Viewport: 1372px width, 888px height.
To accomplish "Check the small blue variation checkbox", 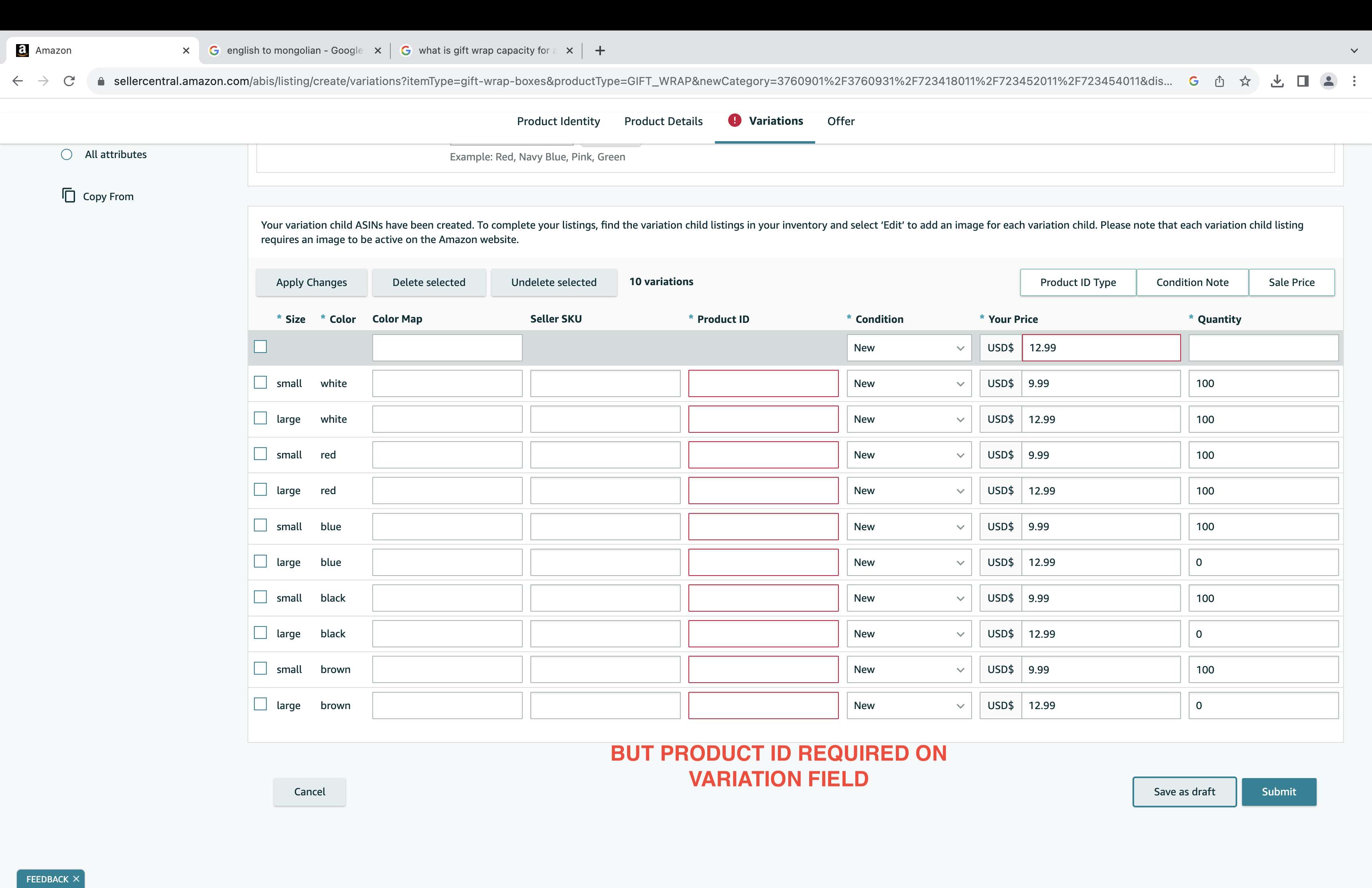I will click(x=261, y=525).
